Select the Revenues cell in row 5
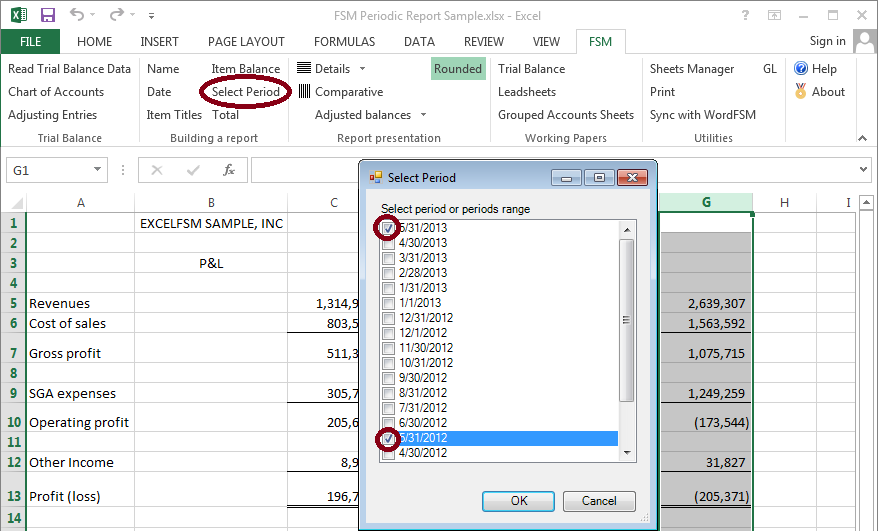The height and width of the screenshot is (531, 878). point(80,303)
